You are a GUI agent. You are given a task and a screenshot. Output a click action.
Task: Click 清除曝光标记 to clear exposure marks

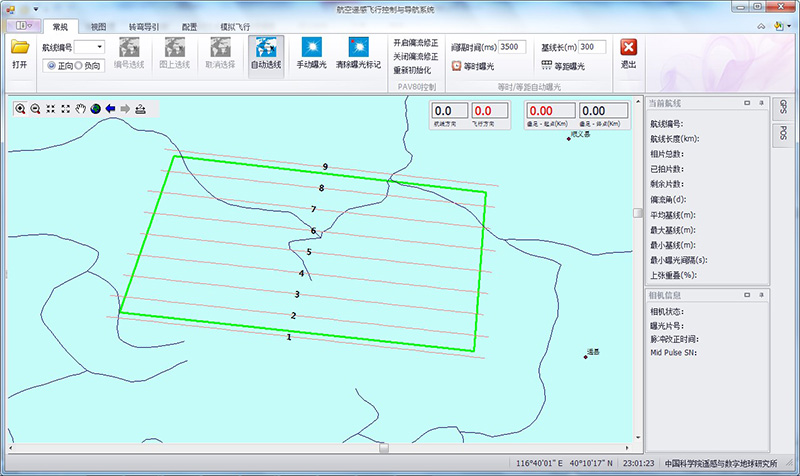358,53
